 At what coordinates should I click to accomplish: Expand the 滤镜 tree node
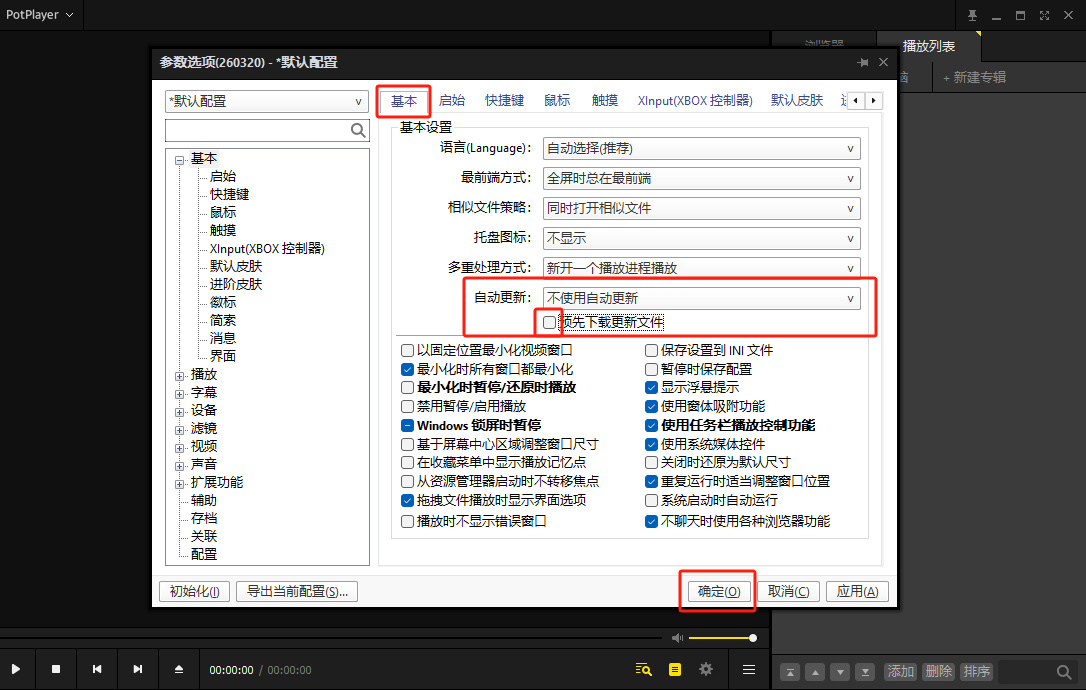coord(179,430)
